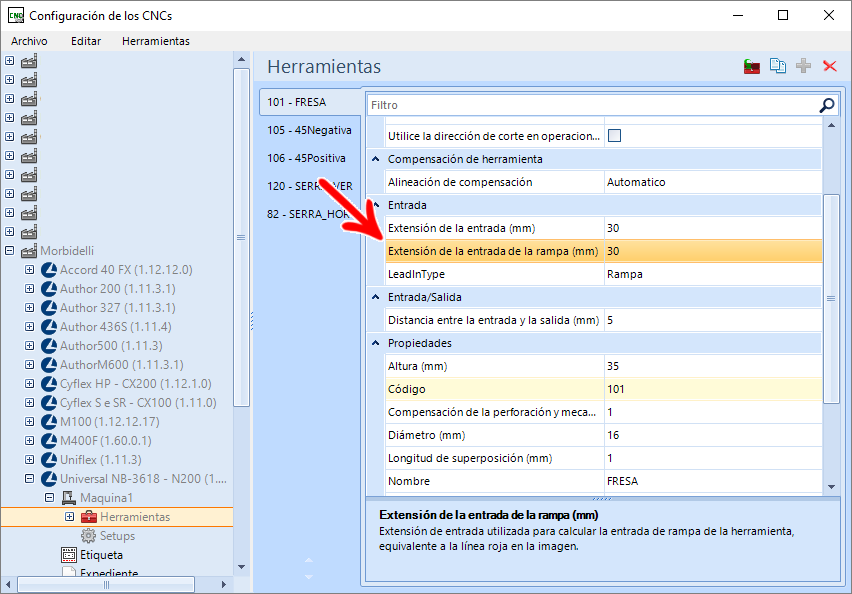Click 'Distancia entre la entrada y la salida' value 5
This screenshot has height=594, width=852.
[713, 320]
